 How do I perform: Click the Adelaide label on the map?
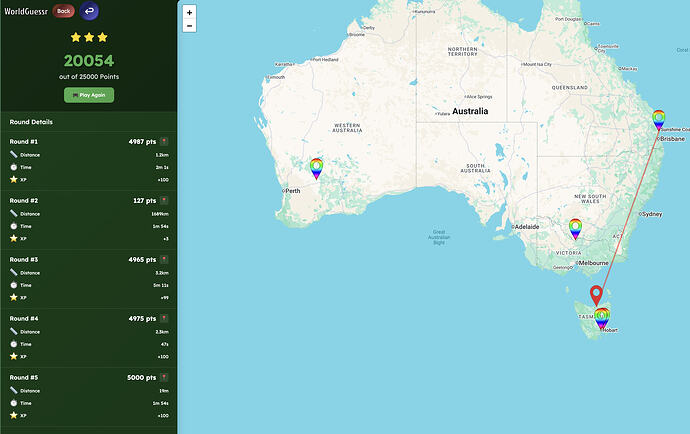(x=527, y=227)
